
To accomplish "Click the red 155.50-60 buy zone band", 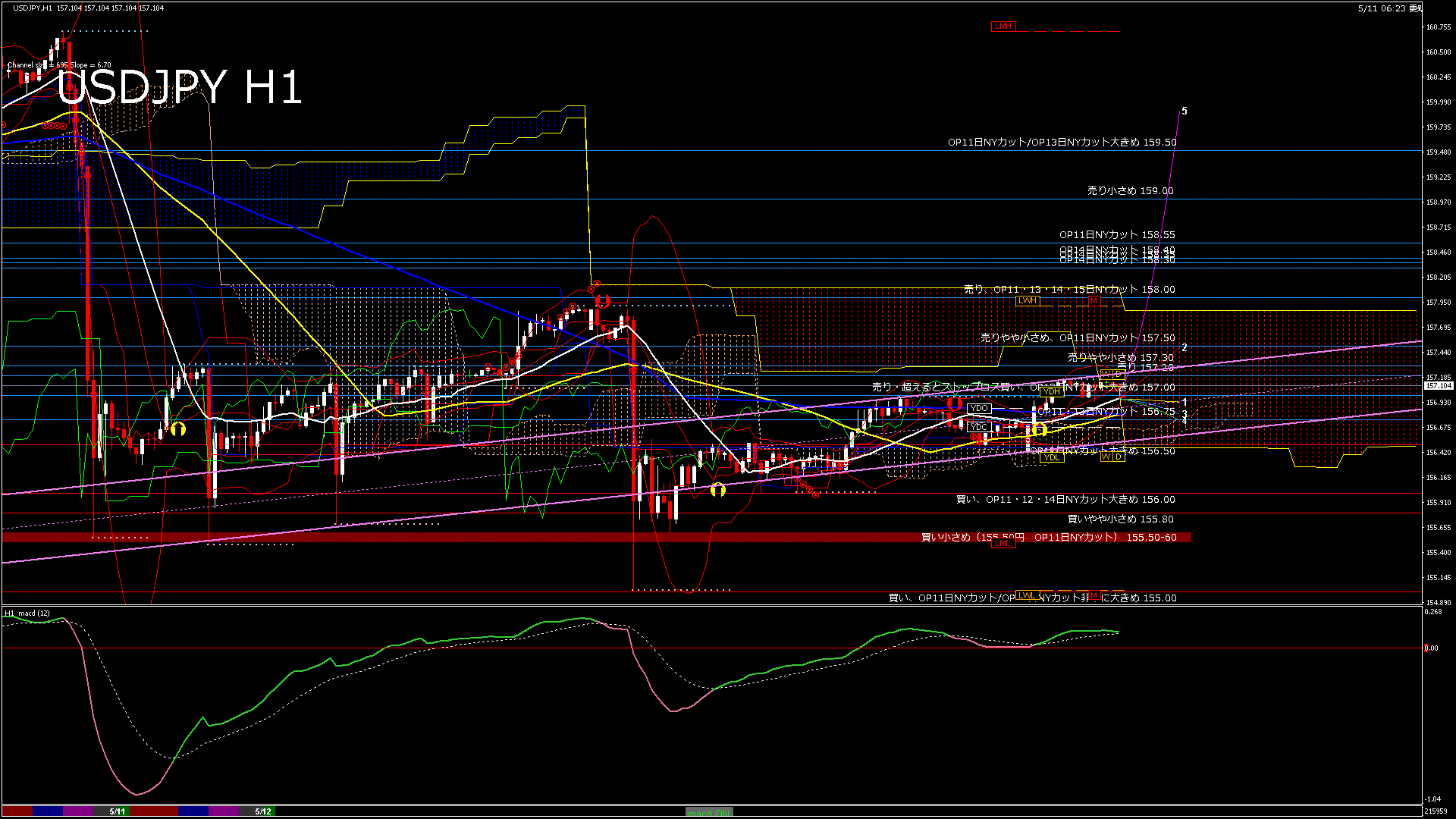I will click(597, 538).
